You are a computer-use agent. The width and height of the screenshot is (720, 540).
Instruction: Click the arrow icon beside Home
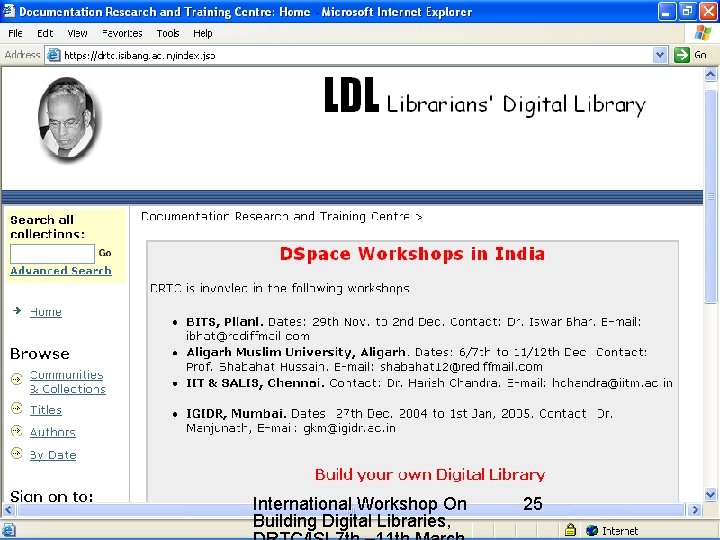pos(17,311)
